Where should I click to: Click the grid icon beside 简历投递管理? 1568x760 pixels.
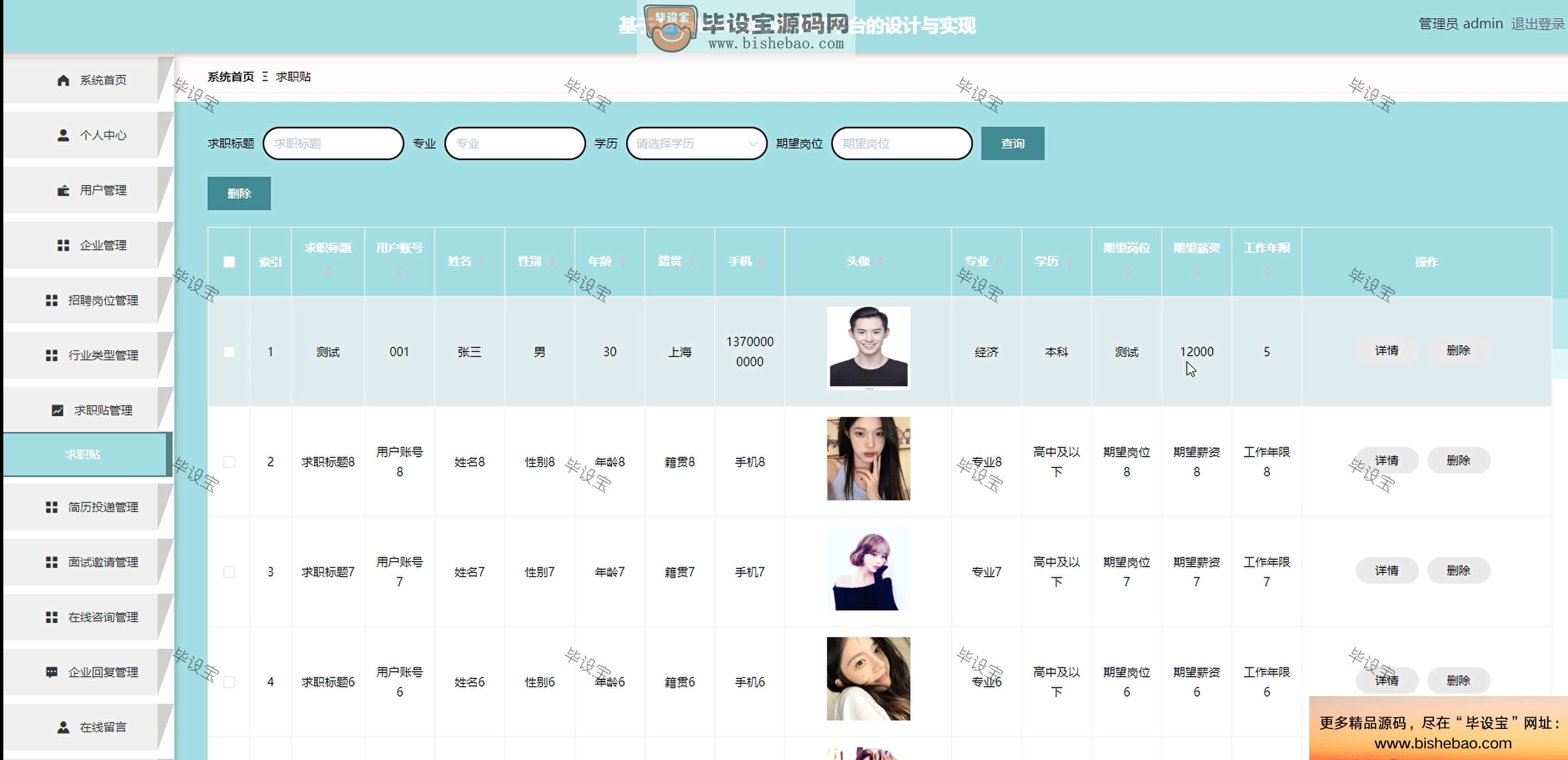[x=52, y=507]
